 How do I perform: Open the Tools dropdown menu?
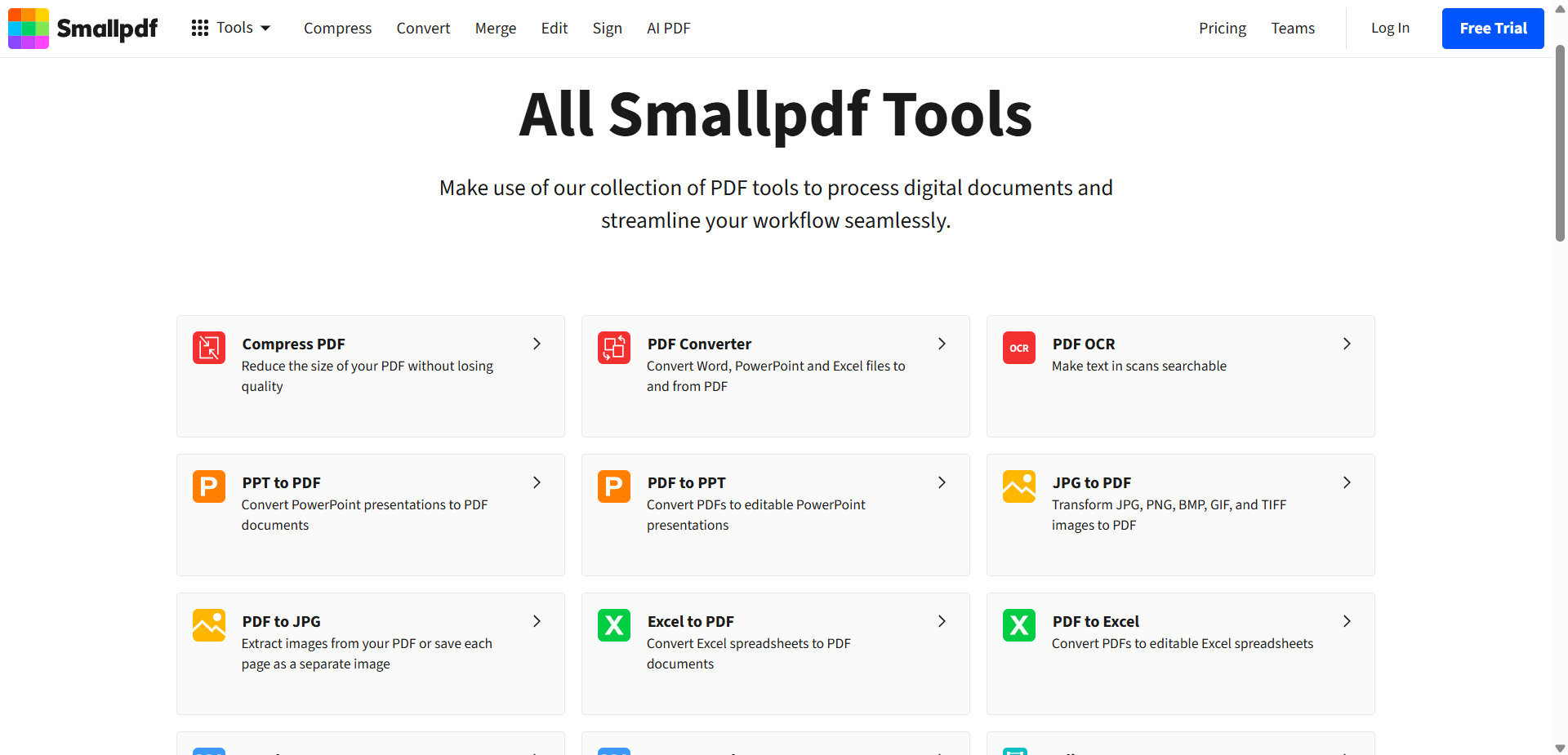point(231,28)
